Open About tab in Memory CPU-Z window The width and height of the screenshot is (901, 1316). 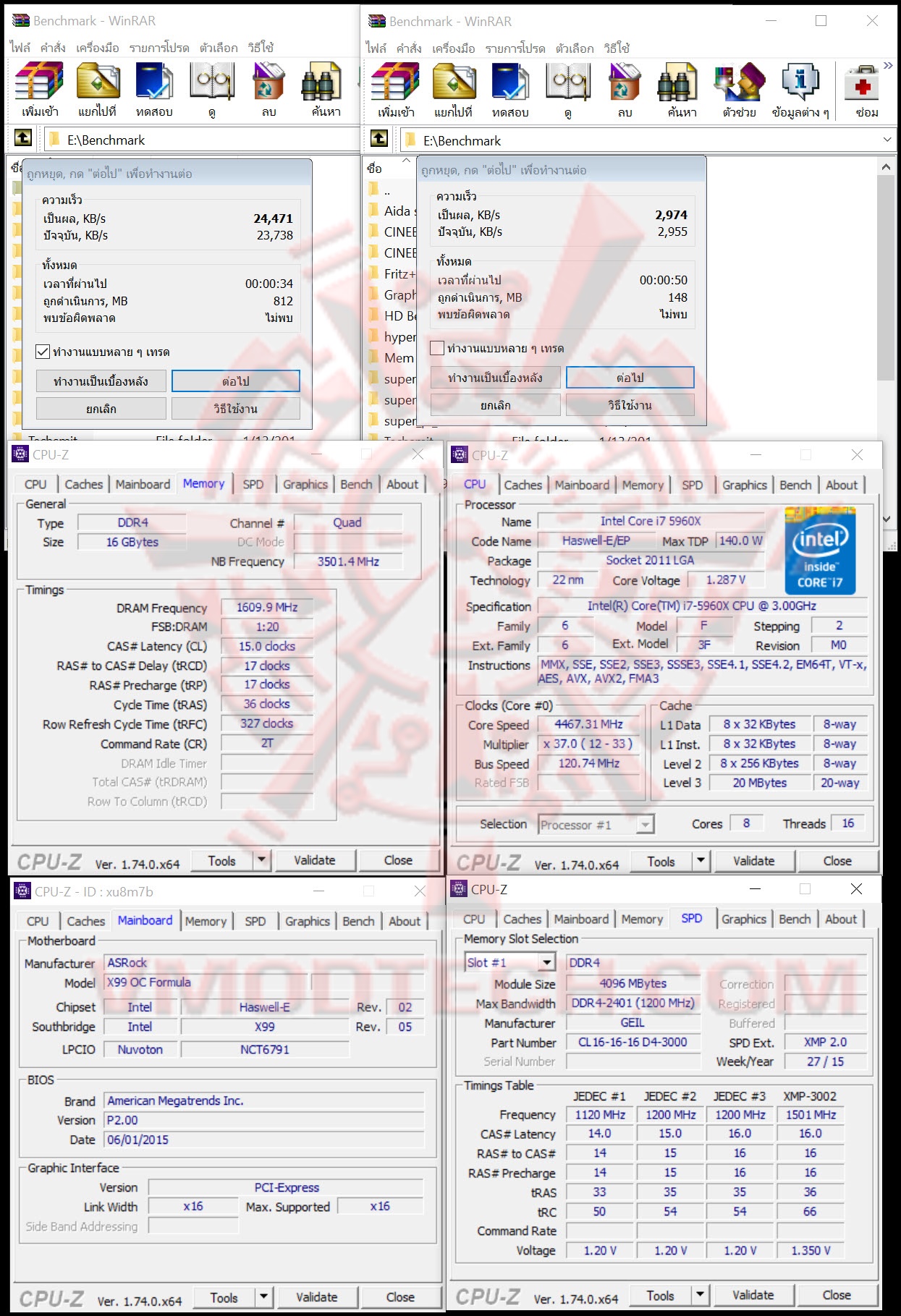coord(402,484)
